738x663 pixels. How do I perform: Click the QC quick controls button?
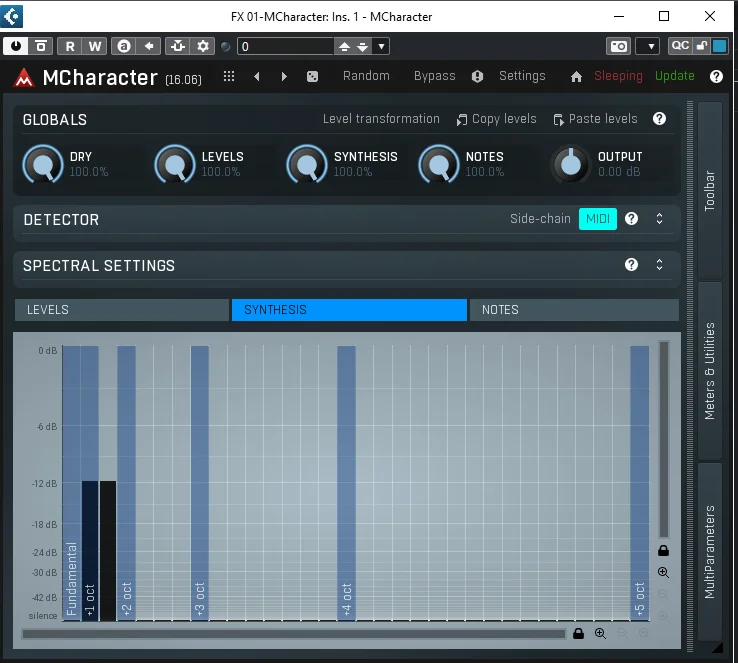(x=680, y=46)
